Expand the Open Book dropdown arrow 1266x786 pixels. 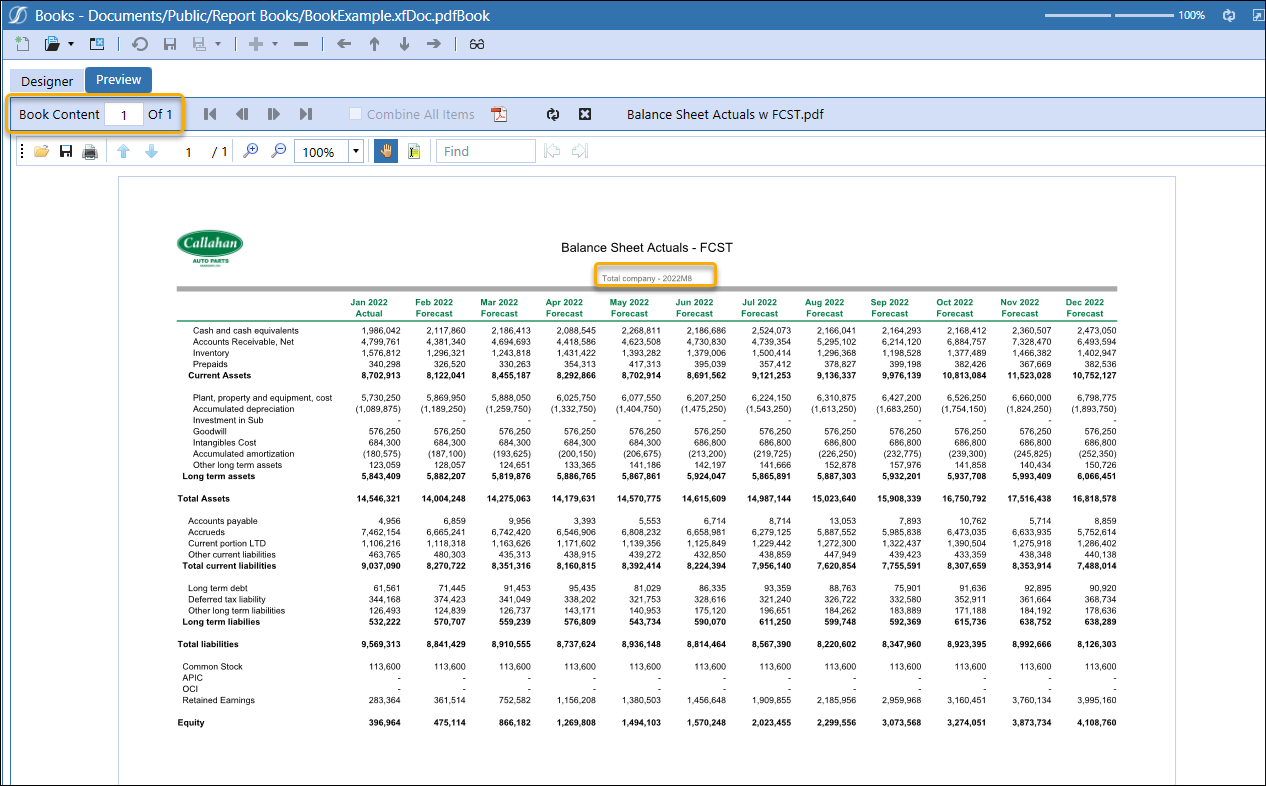tap(71, 45)
